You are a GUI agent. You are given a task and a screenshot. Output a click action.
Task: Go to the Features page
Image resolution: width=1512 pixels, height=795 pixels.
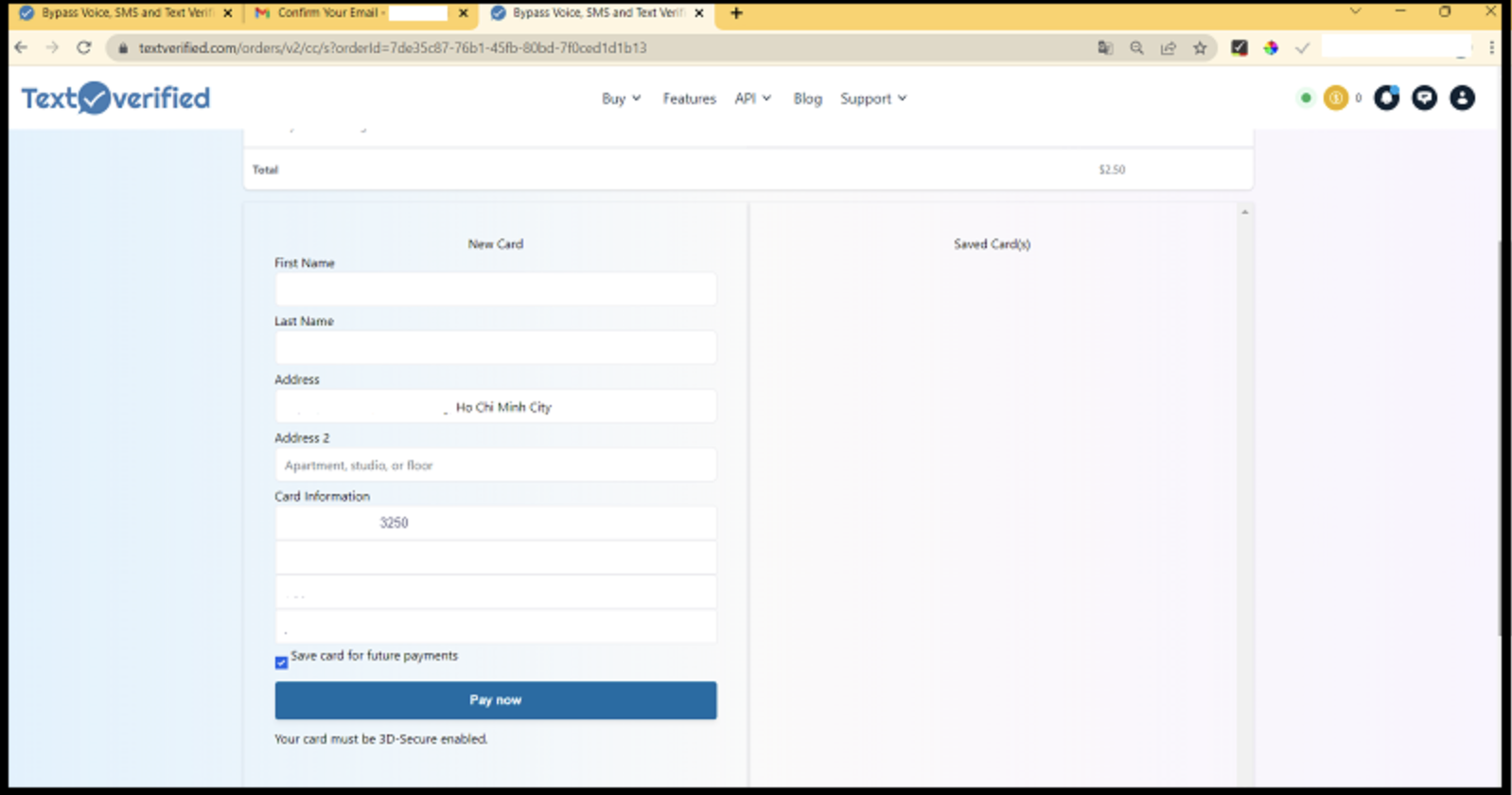click(x=689, y=98)
